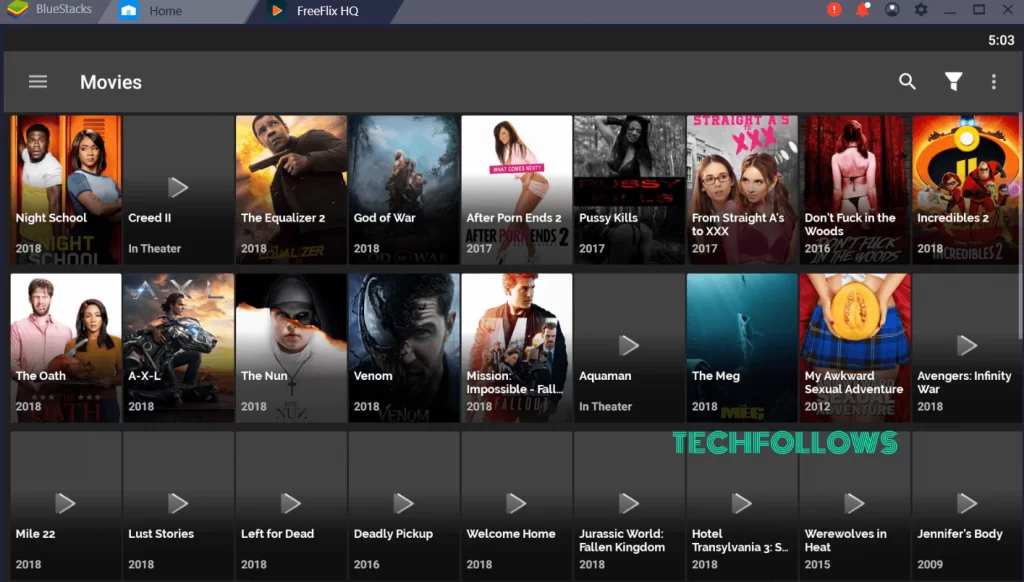
Task: Play the Welcome Home tile
Action: coord(517,506)
